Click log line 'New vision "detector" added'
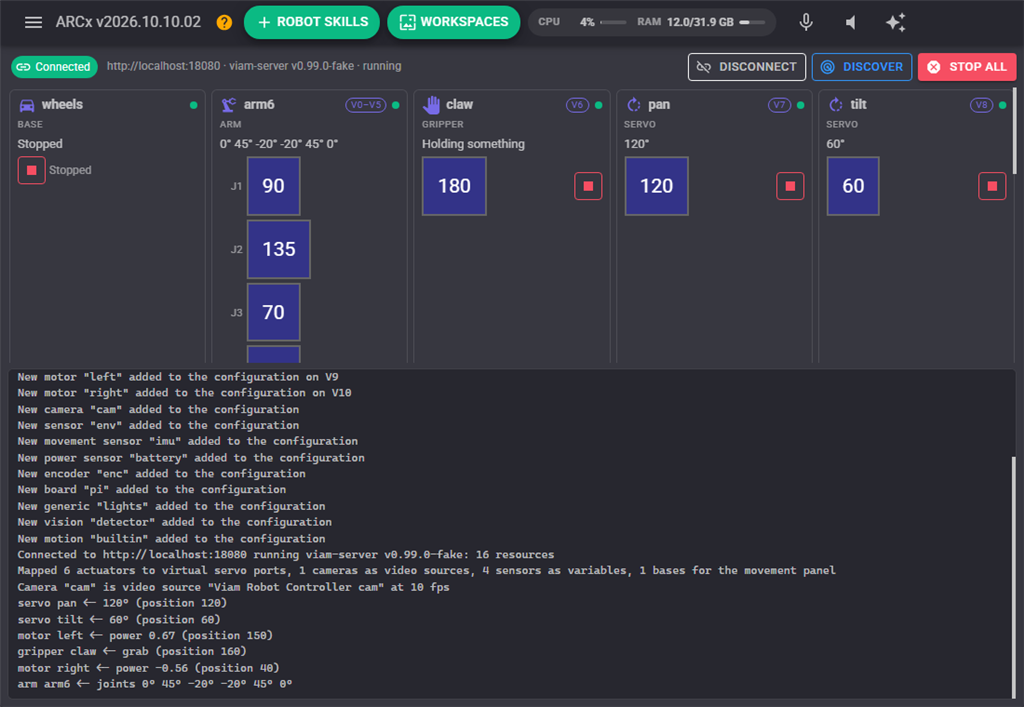Screen dimensions: 1024x707 [174, 522]
